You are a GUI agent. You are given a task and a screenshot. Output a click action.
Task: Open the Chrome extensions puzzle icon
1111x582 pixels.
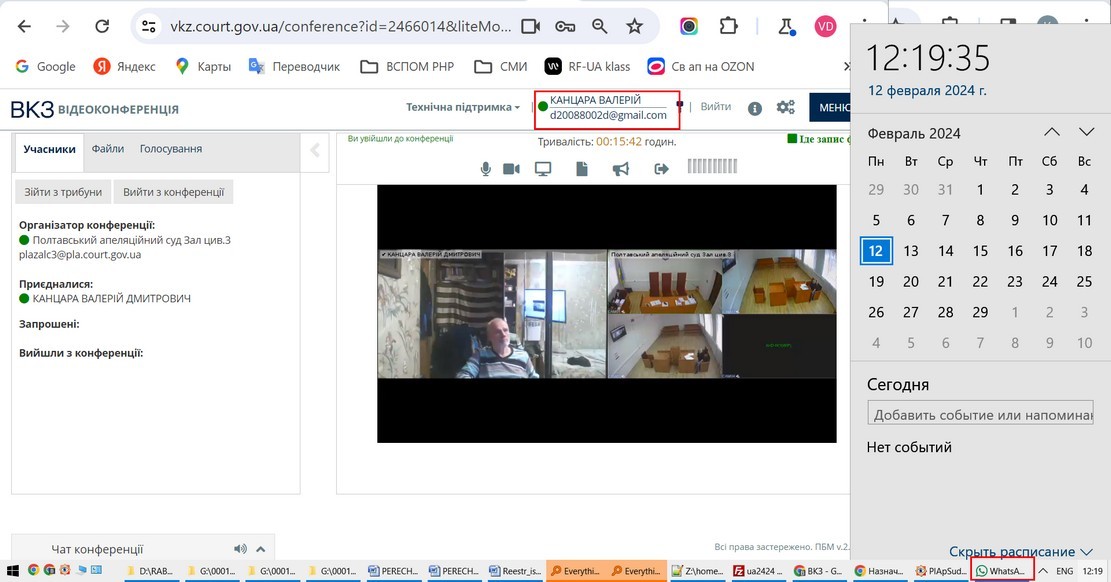728,26
